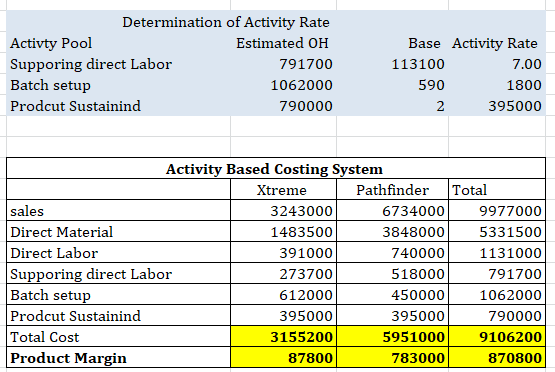Select Xtreme product margin 87800
Screen dimensions: 555x372
click(310, 358)
